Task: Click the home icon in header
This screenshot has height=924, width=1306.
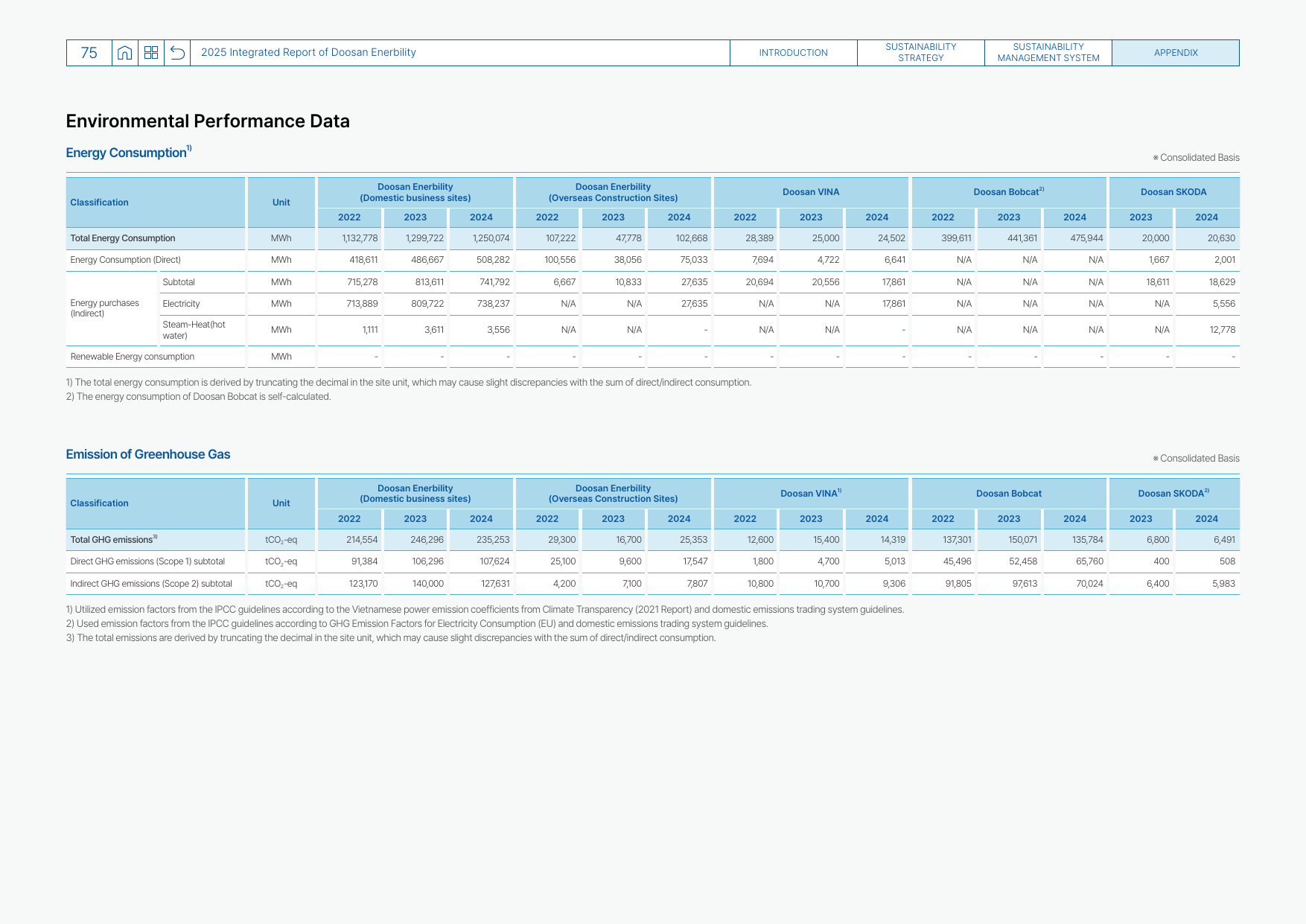Action: click(125, 53)
